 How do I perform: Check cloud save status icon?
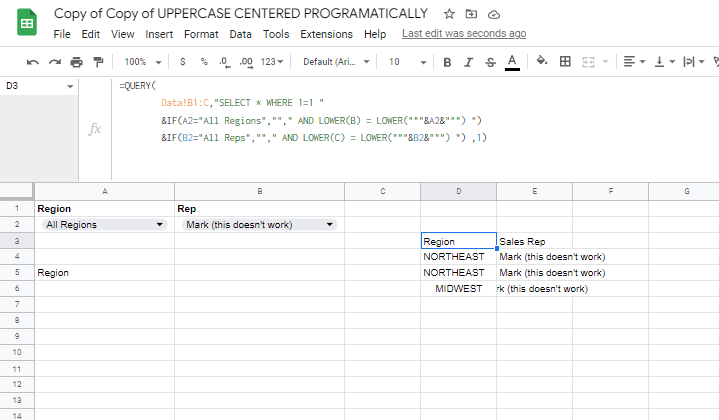493,15
